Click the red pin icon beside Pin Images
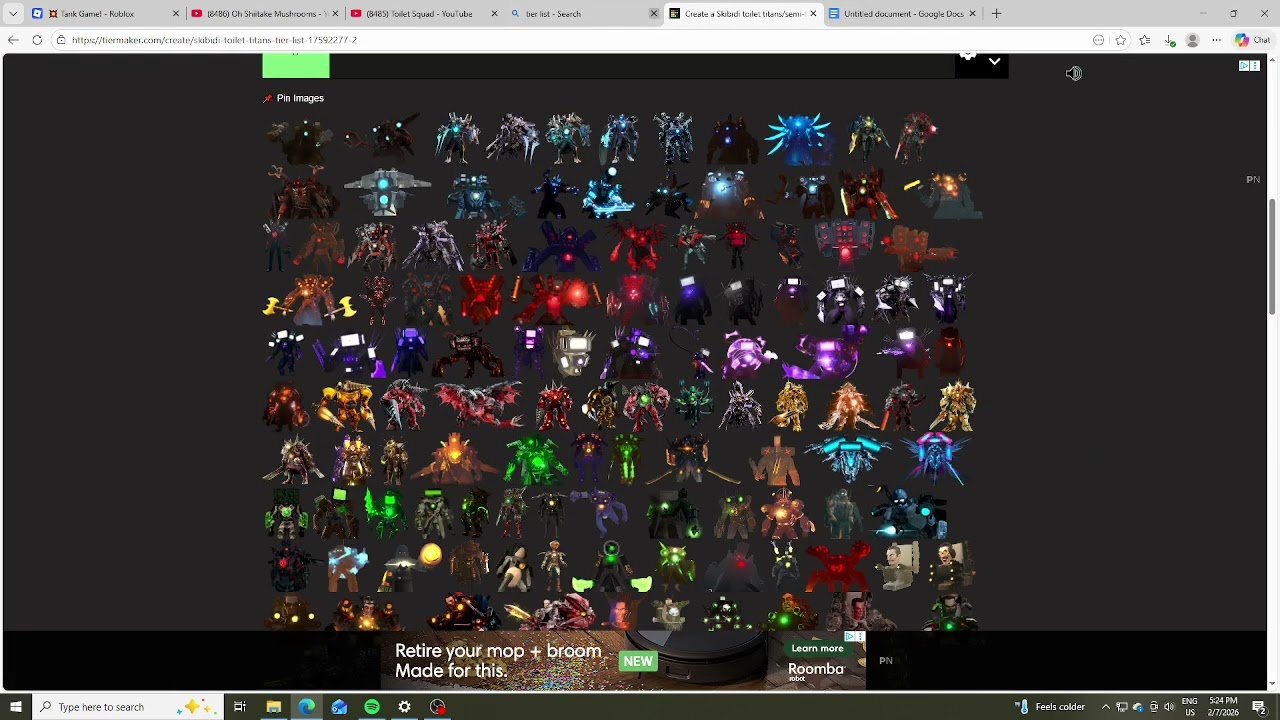Image resolution: width=1280 pixels, height=720 pixels. [x=267, y=98]
